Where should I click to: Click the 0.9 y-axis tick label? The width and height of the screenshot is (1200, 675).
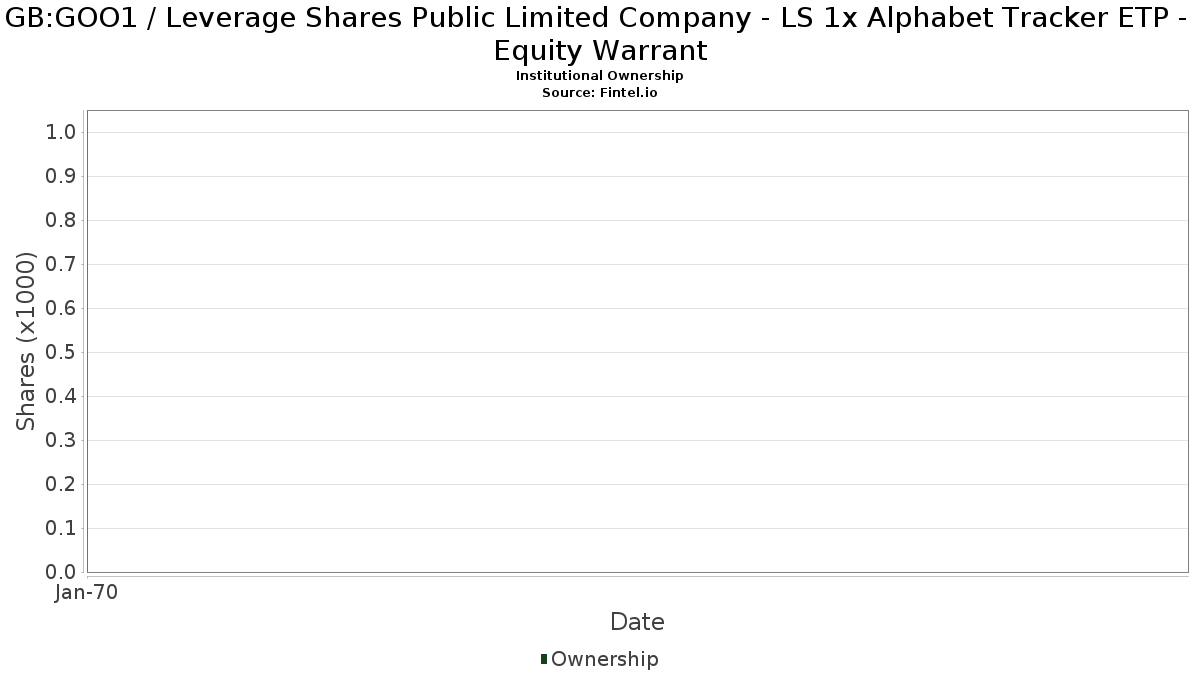point(62,177)
